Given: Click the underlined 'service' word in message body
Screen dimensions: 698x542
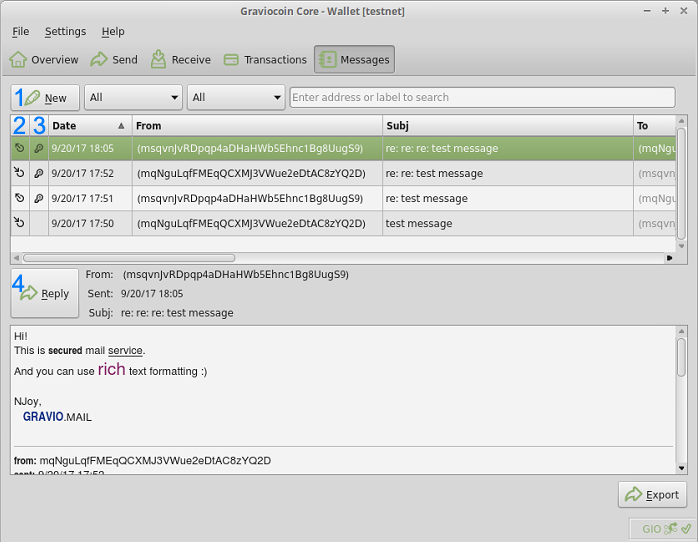Looking at the screenshot, I should click(125, 351).
